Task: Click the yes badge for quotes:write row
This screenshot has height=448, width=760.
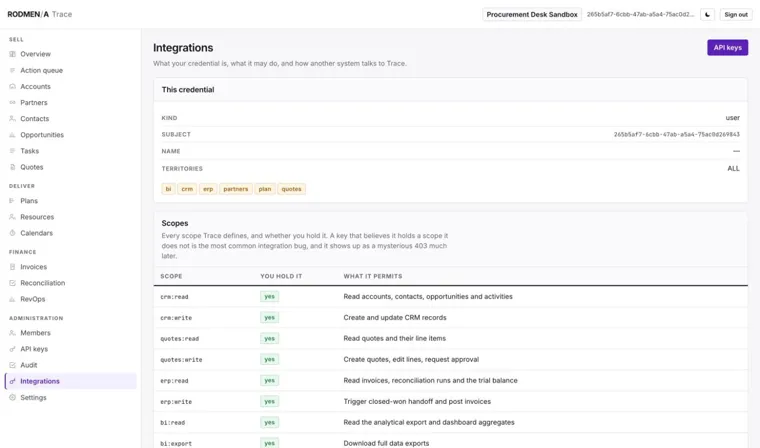Action: pos(269,359)
